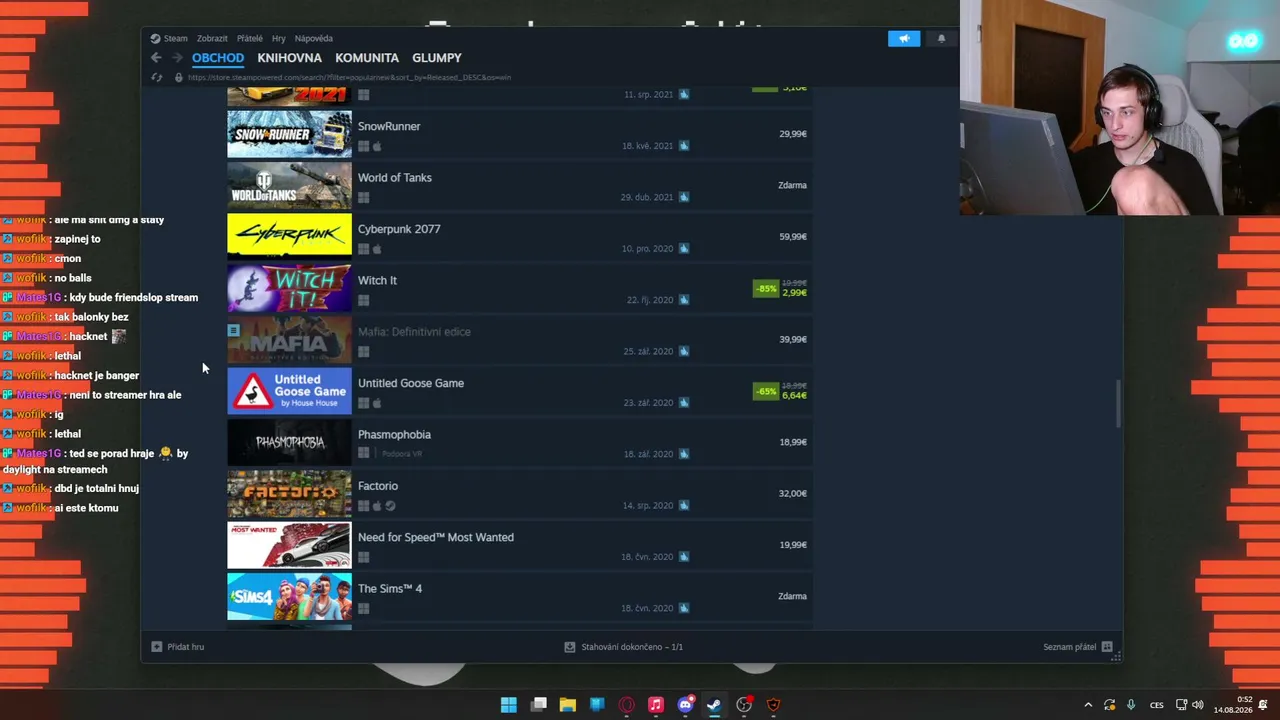The image size is (1280, 720).
Task: Reload the Steam store page
Action: (156, 77)
